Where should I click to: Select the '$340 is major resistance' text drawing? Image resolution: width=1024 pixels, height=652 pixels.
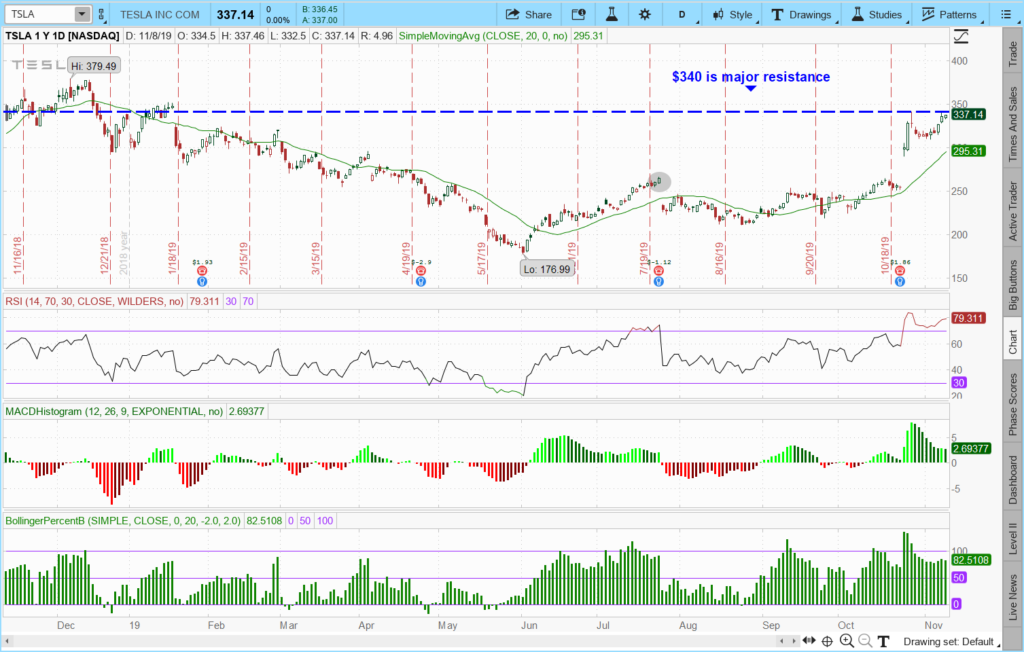click(751, 77)
